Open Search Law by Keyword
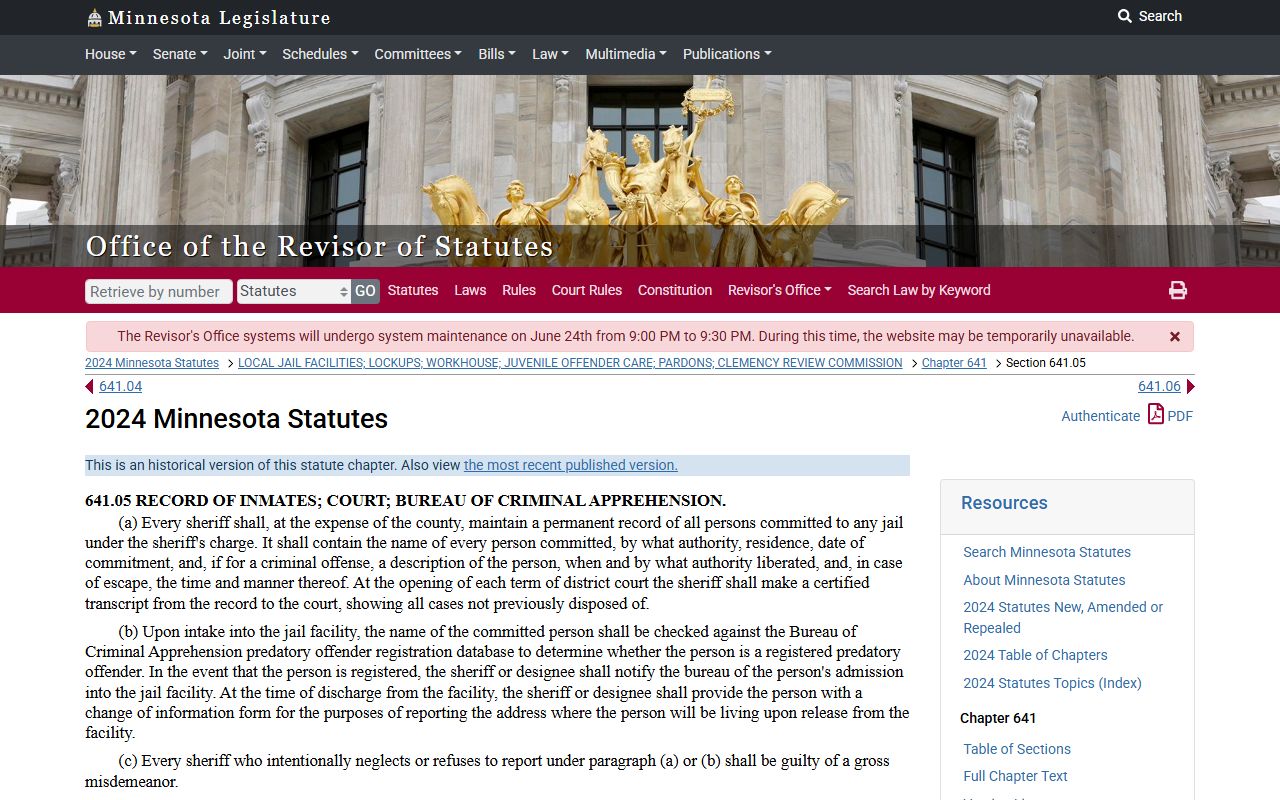The image size is (1280, 800). point(919,290)
